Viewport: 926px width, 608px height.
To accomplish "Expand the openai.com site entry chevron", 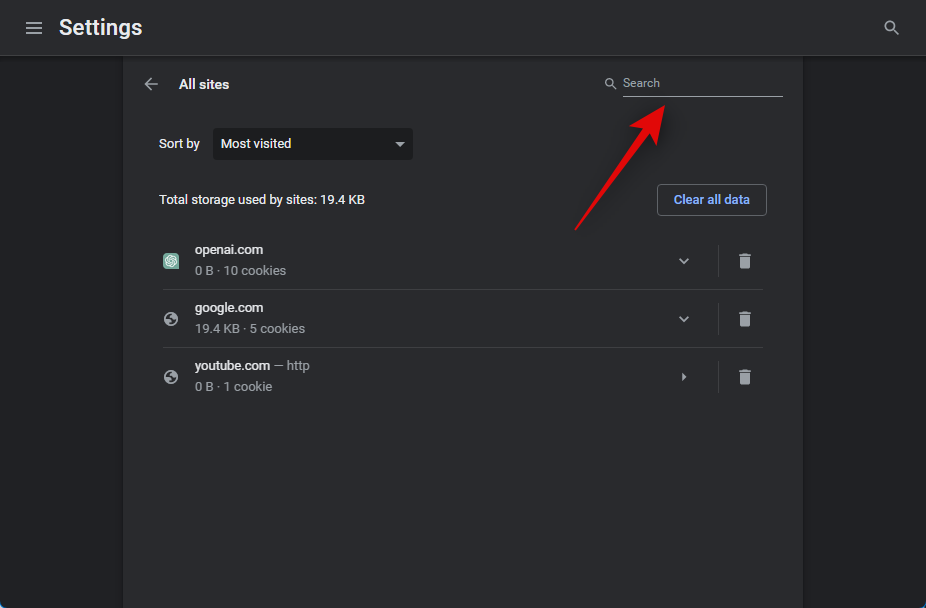I will click(684, 261).
